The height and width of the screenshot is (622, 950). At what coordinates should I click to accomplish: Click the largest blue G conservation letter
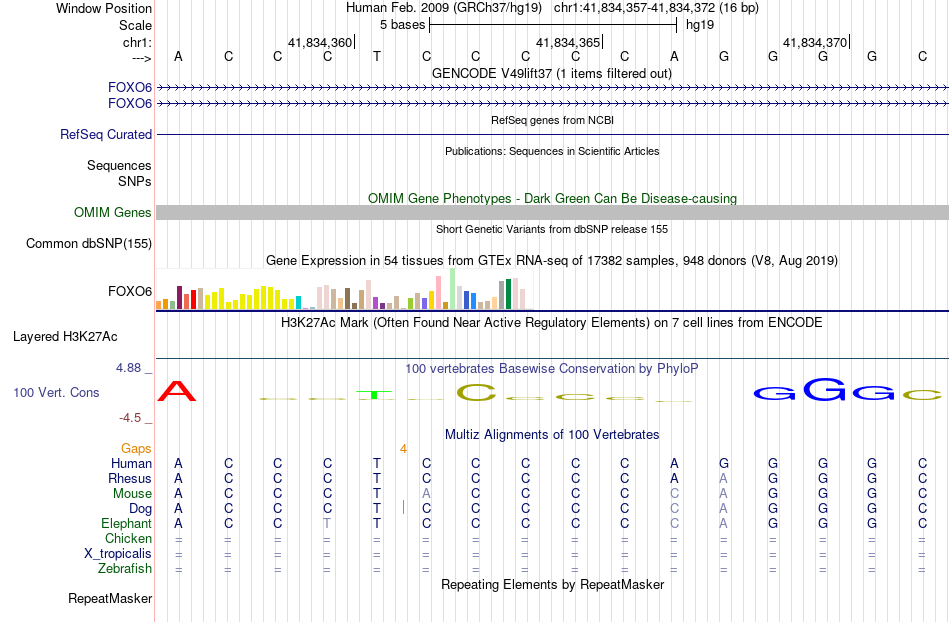[825, 389]
